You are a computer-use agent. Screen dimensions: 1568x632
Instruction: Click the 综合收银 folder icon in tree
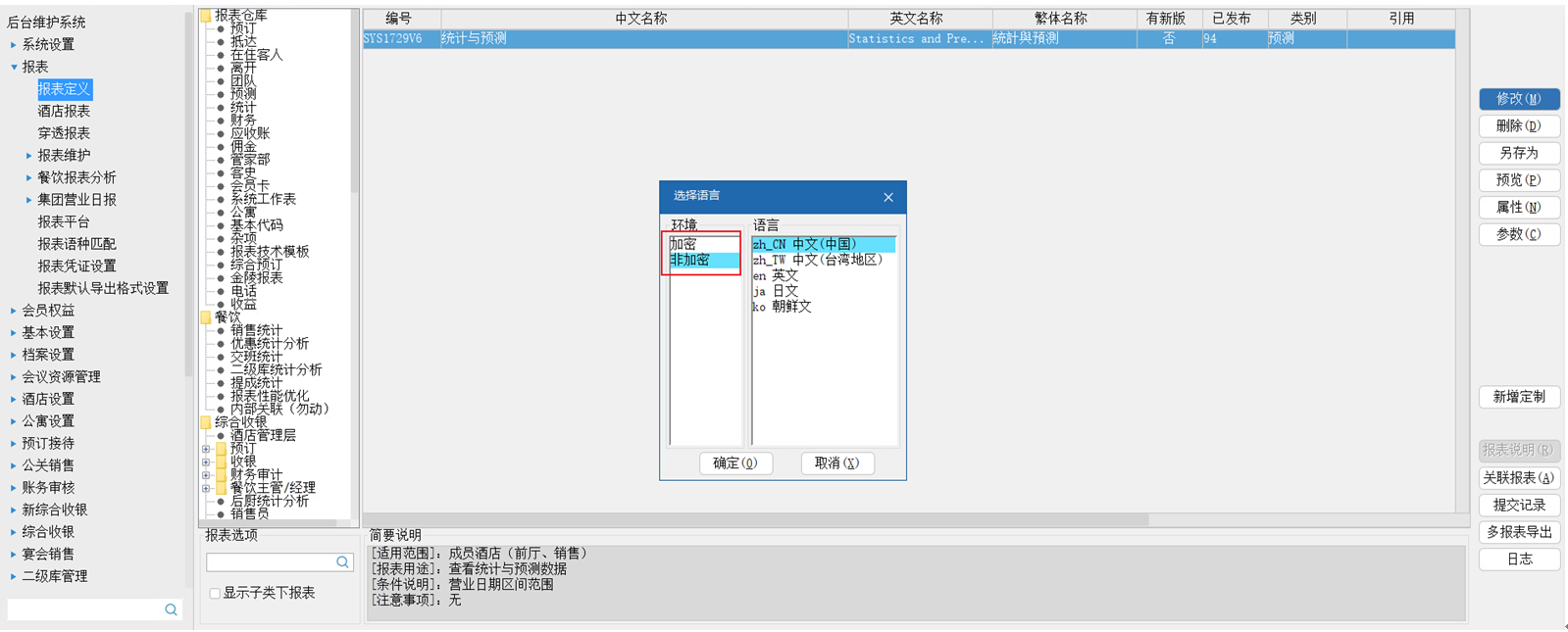click(x=206, y=422)
